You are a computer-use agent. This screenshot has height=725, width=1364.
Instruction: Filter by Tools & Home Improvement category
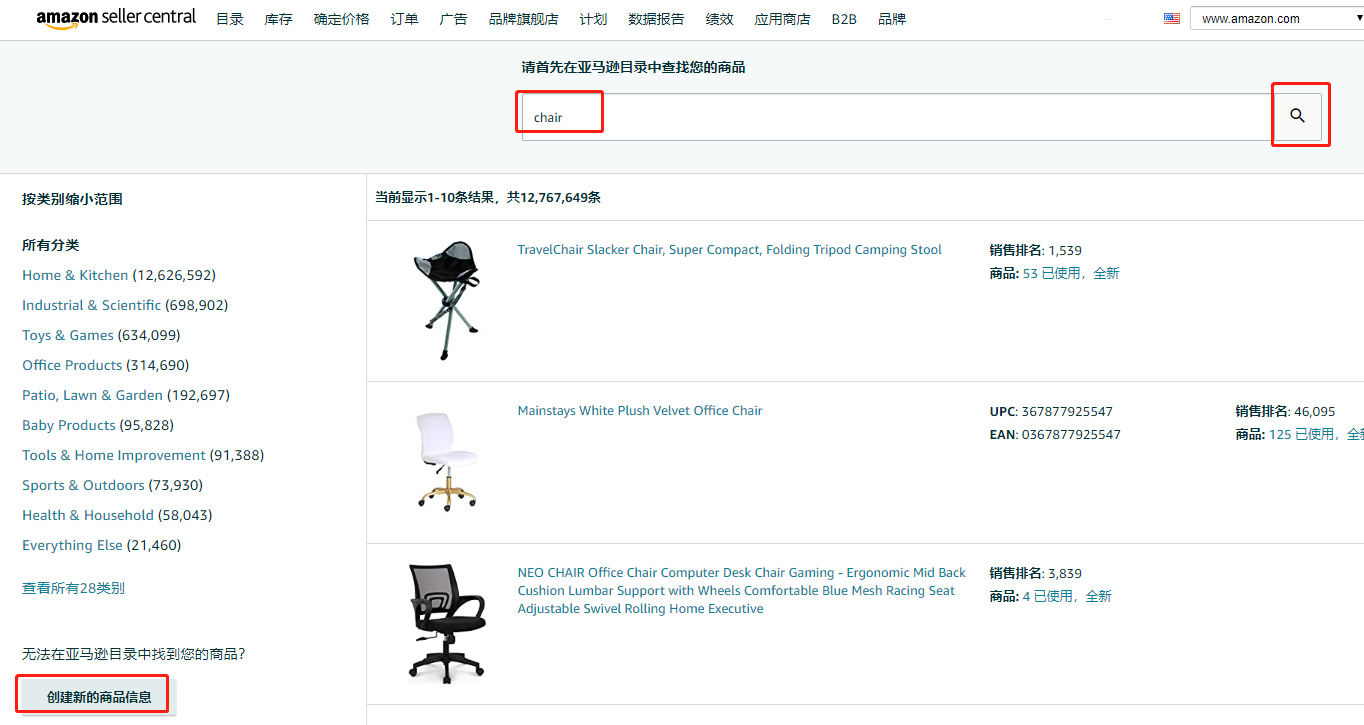[x=114, y=455]
